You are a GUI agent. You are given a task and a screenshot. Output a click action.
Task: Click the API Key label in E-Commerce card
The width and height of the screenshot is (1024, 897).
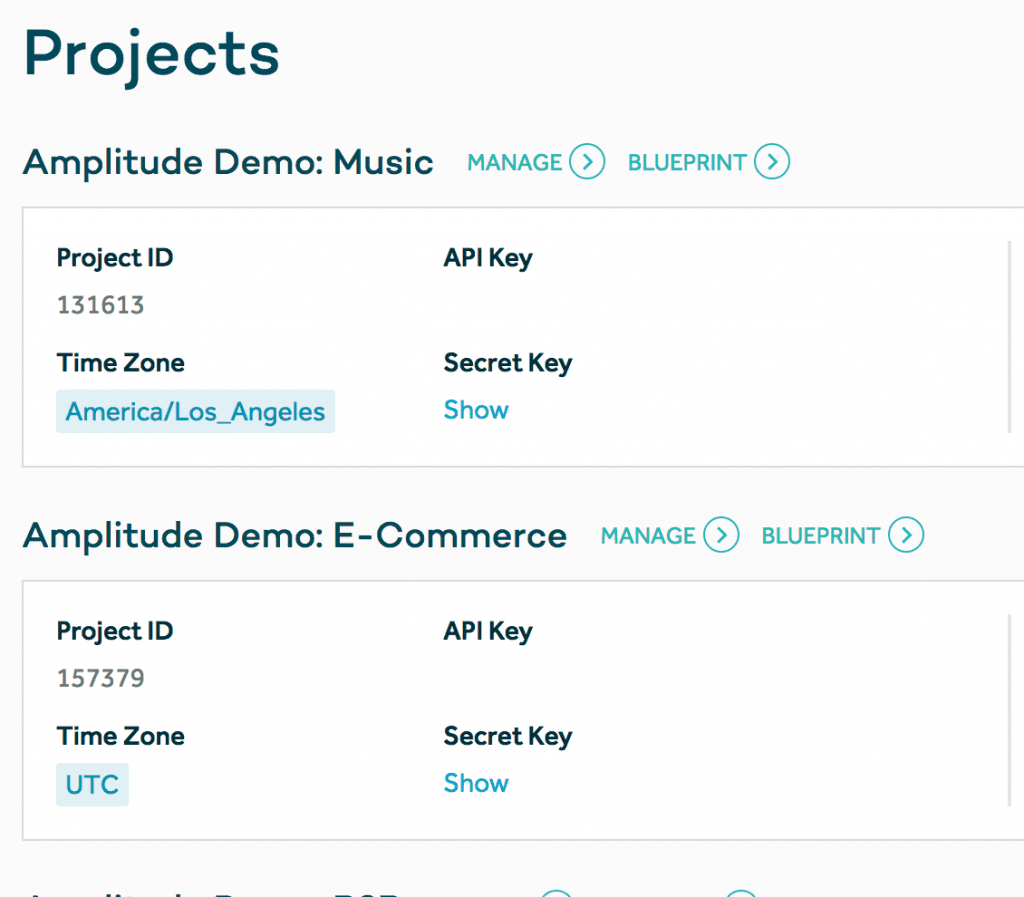pos(488,631)
